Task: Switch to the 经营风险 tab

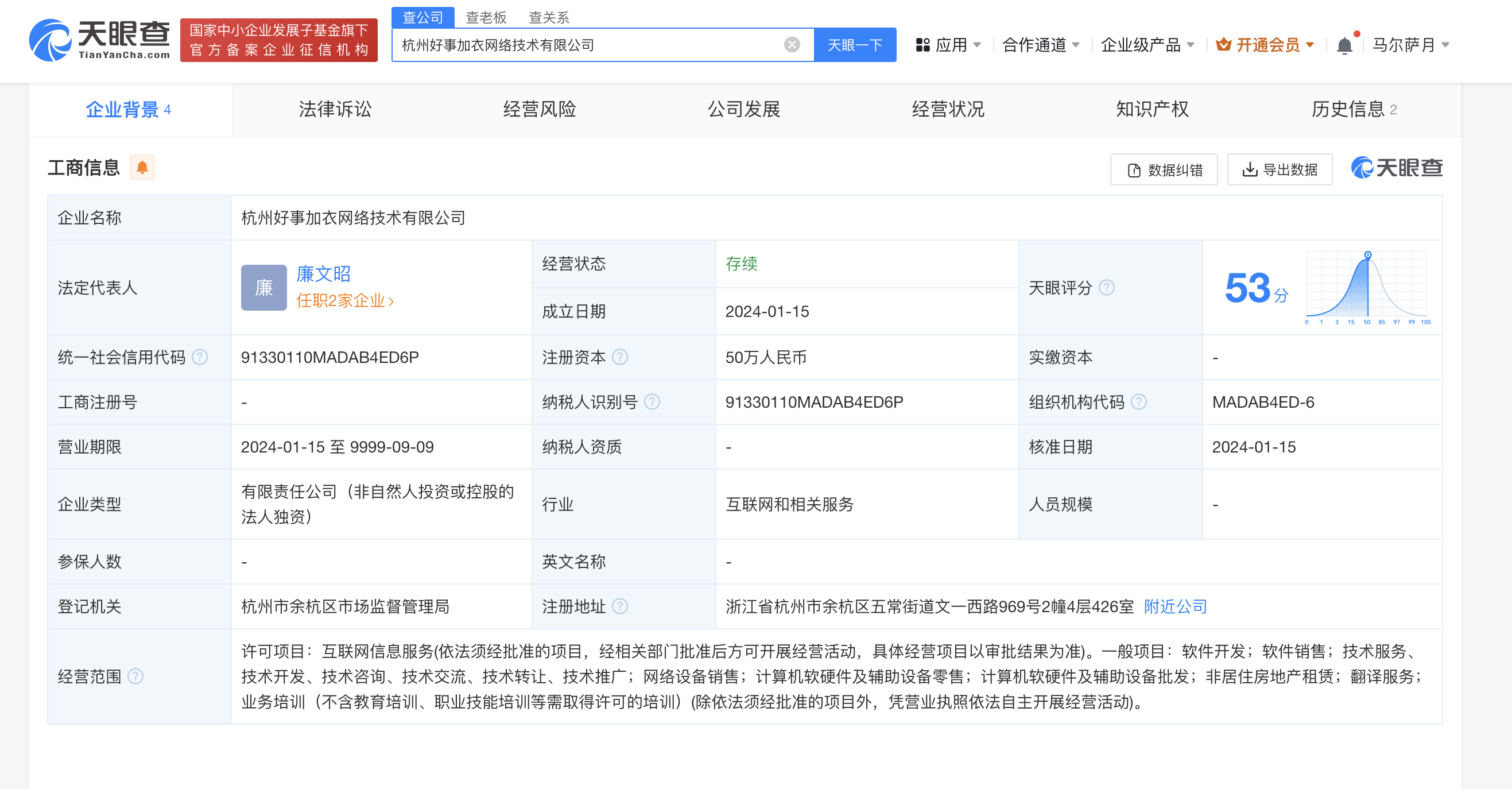Action: (x=540, y=110)
